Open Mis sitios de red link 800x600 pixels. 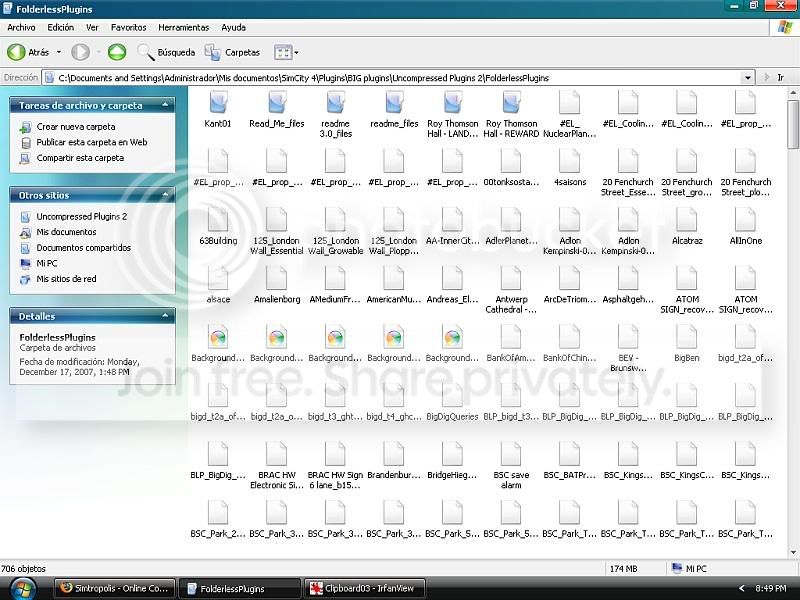coord(66,279)
